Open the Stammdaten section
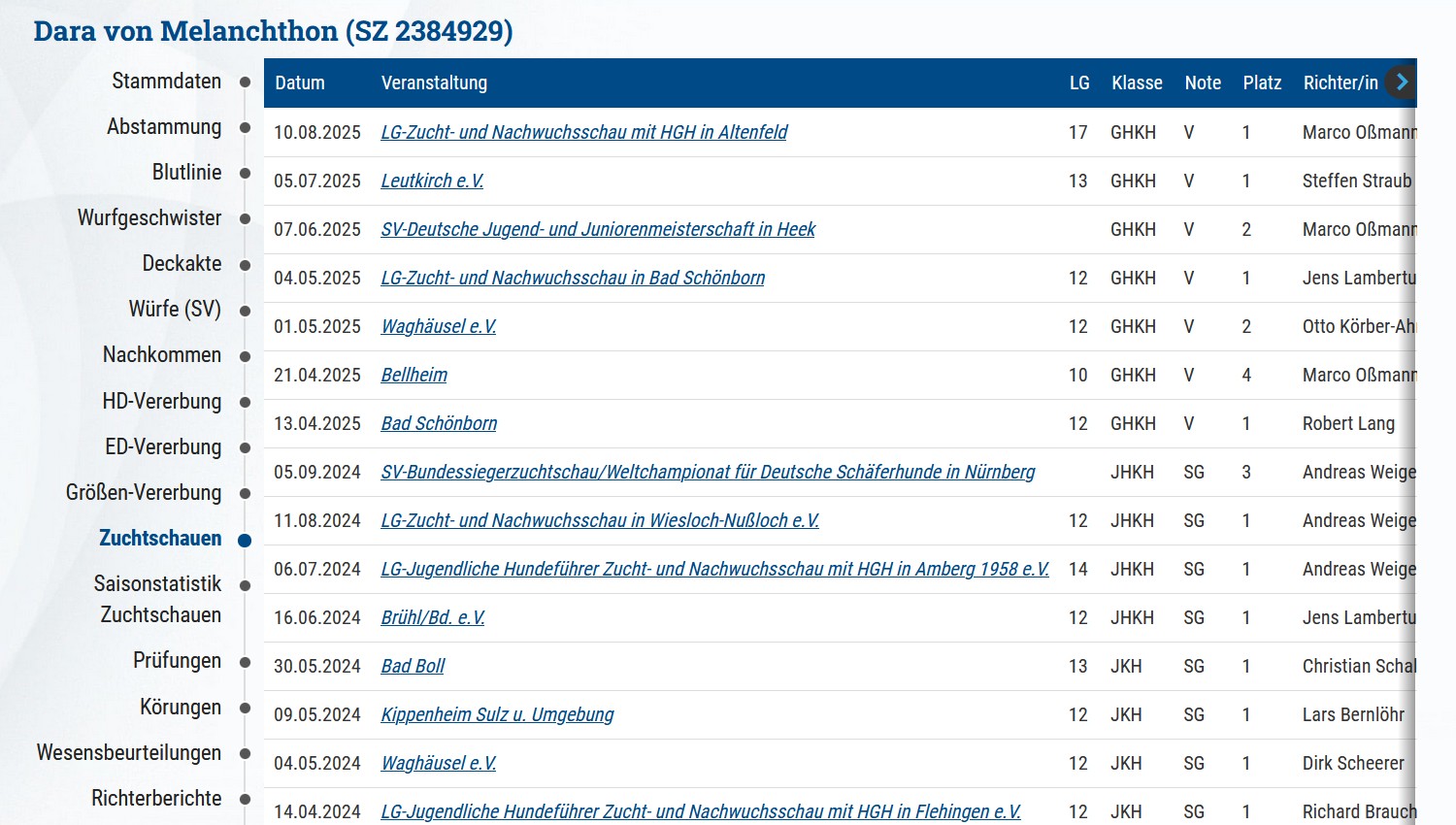The image size is (1456, 825). click(x=166, y=82)
